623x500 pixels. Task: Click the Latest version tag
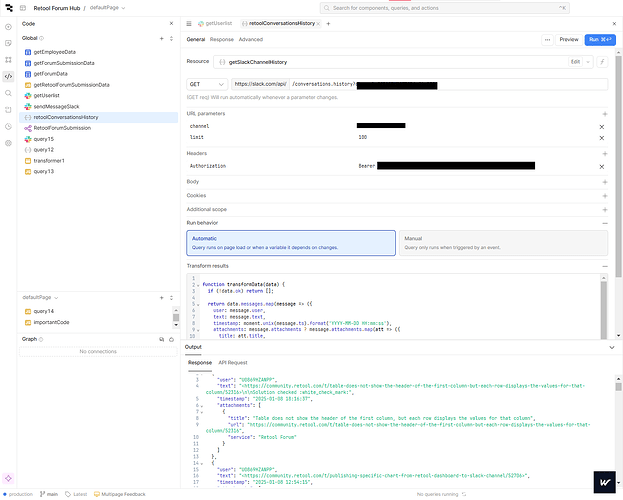tap(76, 494)
